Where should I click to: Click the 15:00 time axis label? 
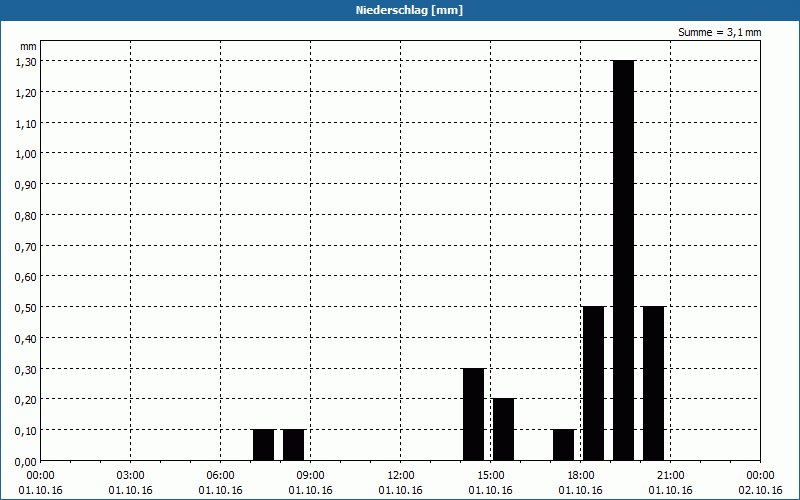click(x=491, y=476)
